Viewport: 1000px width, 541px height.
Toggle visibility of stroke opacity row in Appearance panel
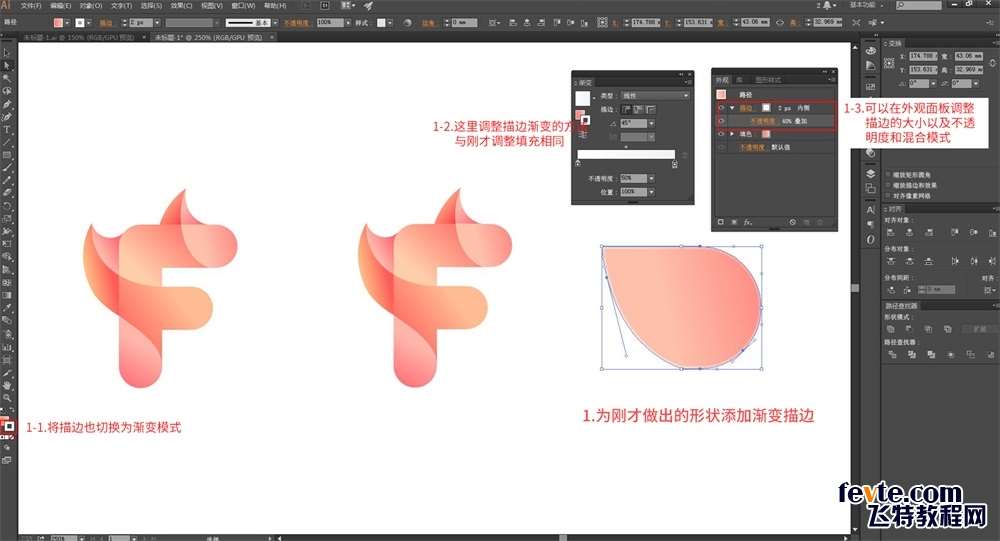pos(721,121)
